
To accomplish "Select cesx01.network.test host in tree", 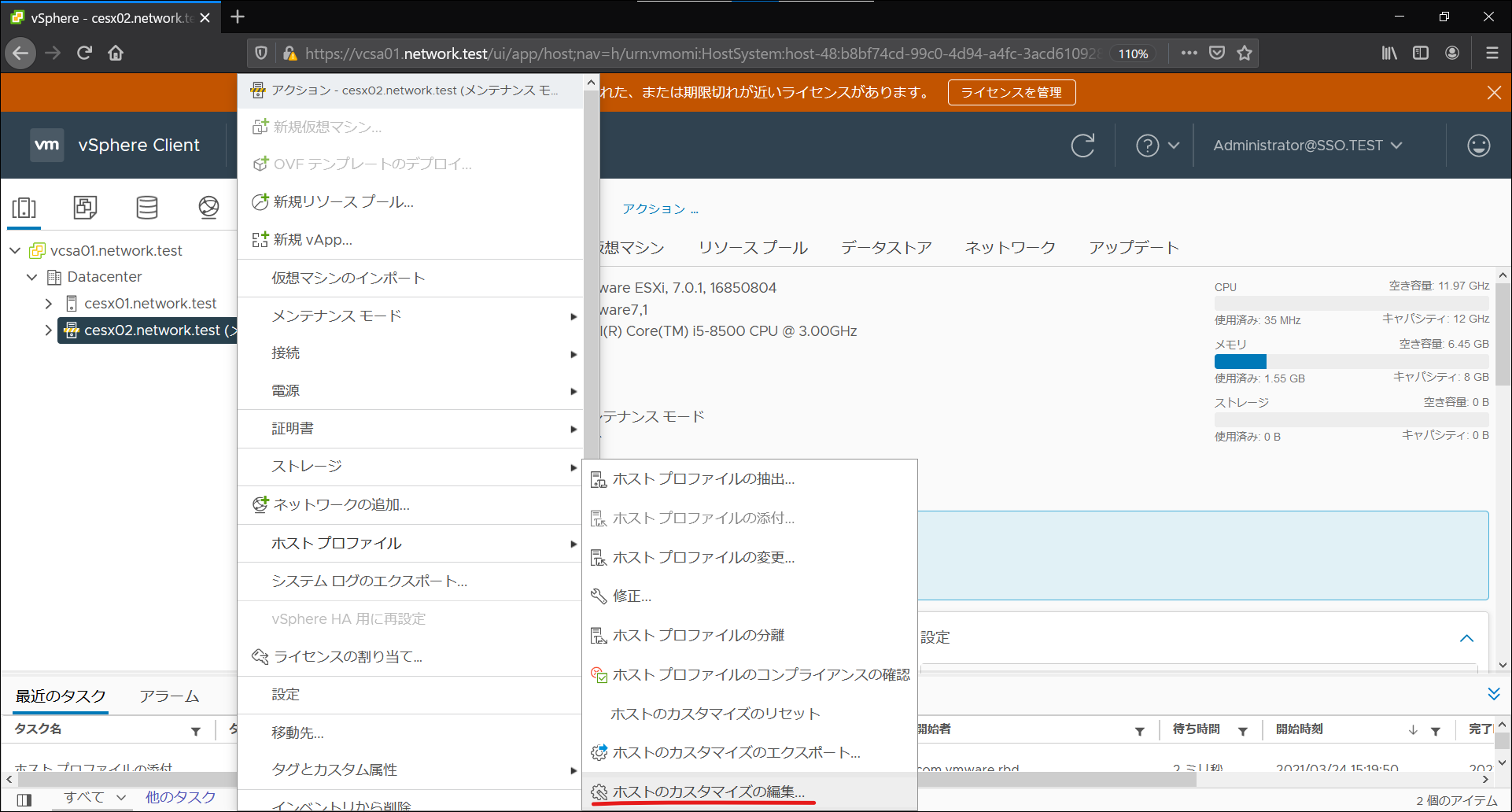I will [x=149, y=304].
